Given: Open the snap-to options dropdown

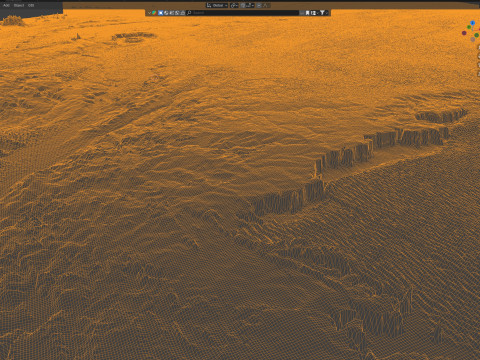Looking at the screenshot, I should pyautogui.click(x=250, y=5).
